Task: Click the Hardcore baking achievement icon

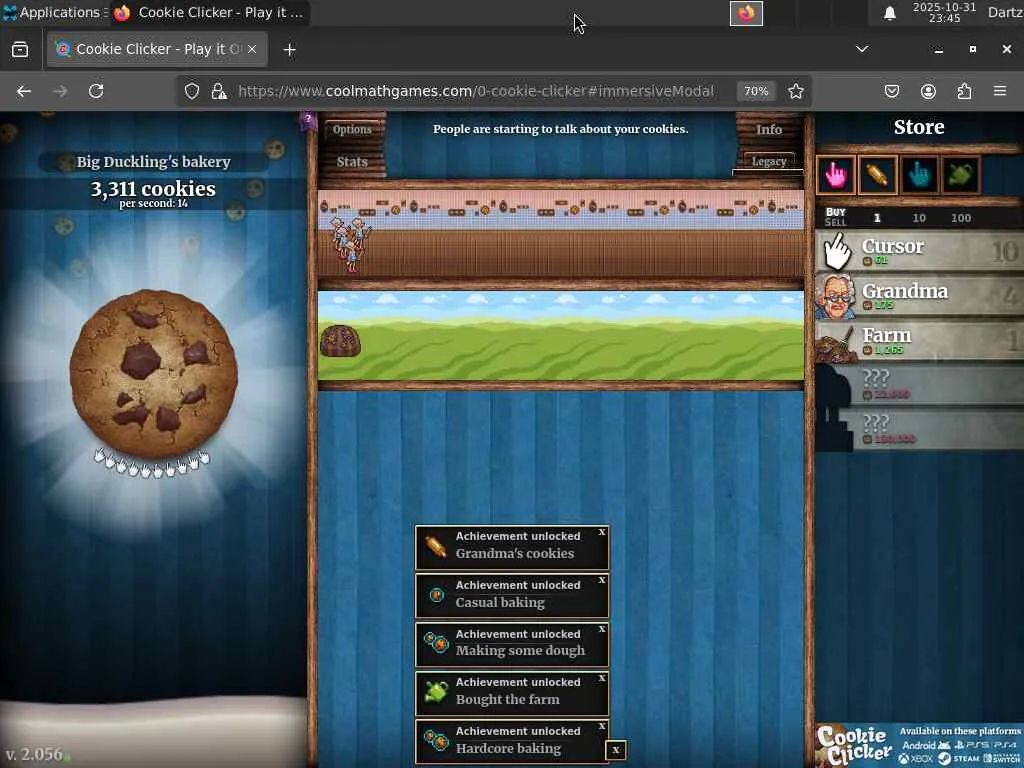Action: 436,741
